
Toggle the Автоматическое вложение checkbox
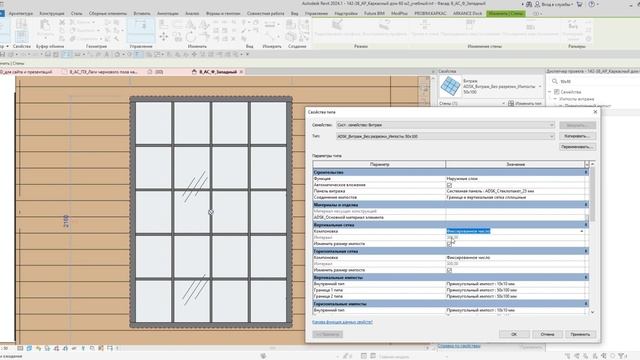449,185
